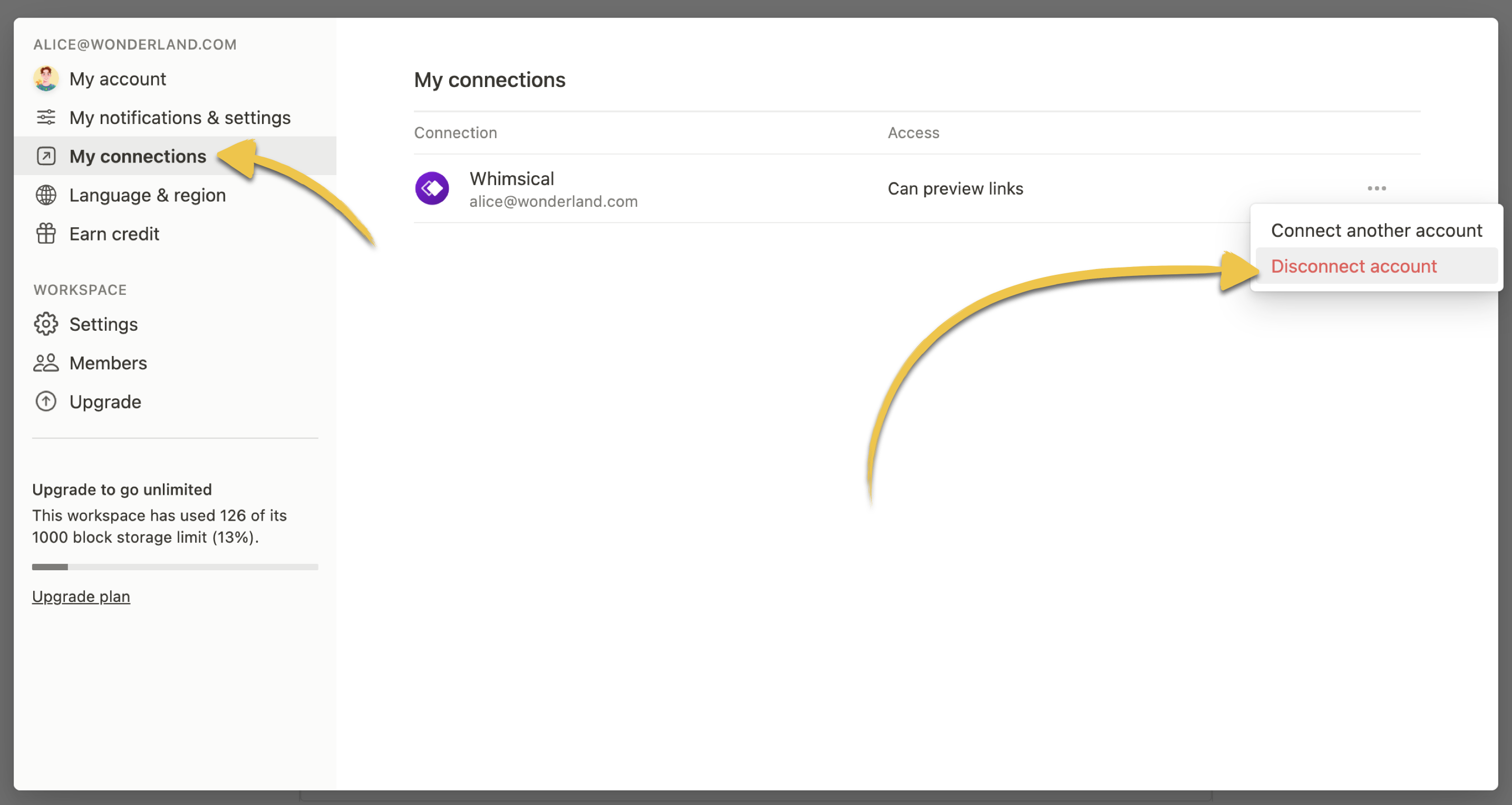Select the Language & region globe icon
Image resolution: width=1512 pixels, height=805 pixels.
point(45,195)
